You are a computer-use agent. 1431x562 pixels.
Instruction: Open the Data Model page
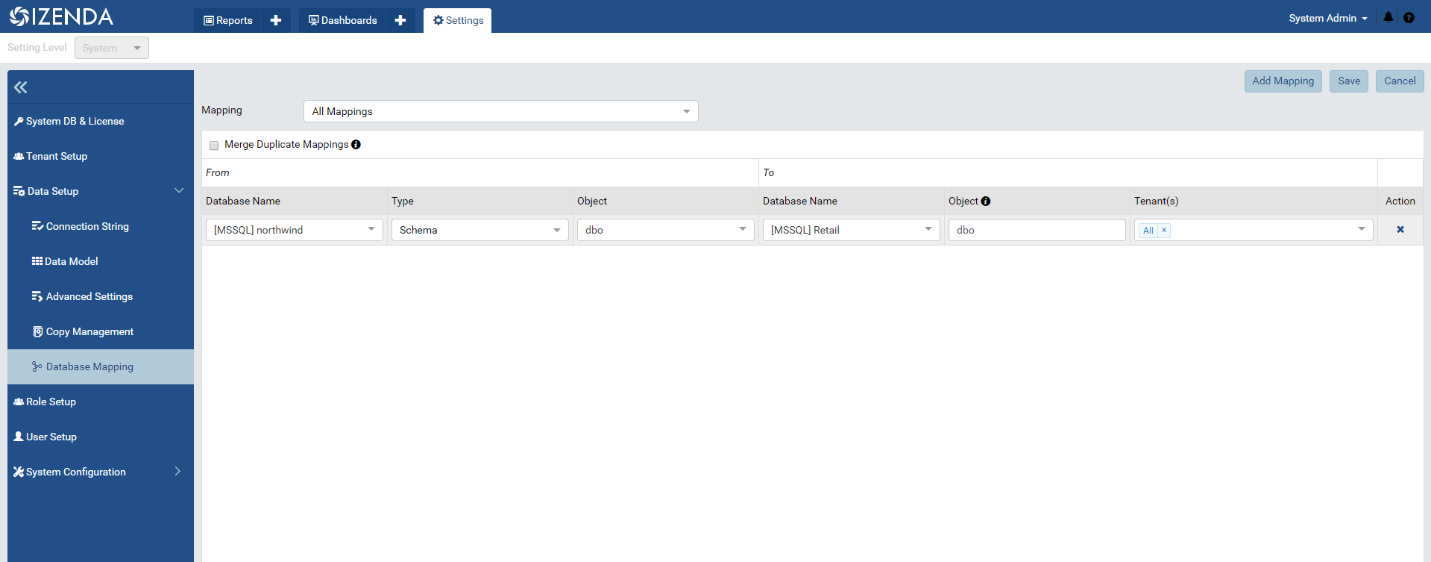click(101, 261)
